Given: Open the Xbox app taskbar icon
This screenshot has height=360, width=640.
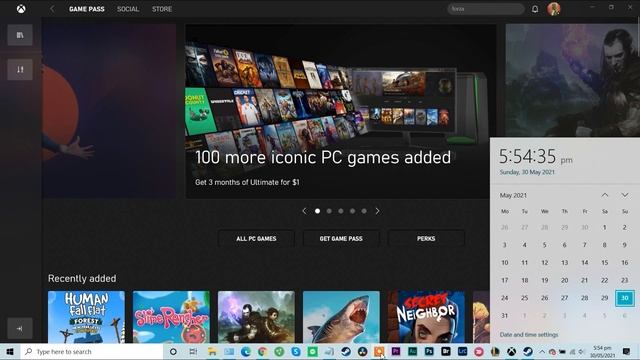Looking at the screenshot, I should (x=511, y=351).
